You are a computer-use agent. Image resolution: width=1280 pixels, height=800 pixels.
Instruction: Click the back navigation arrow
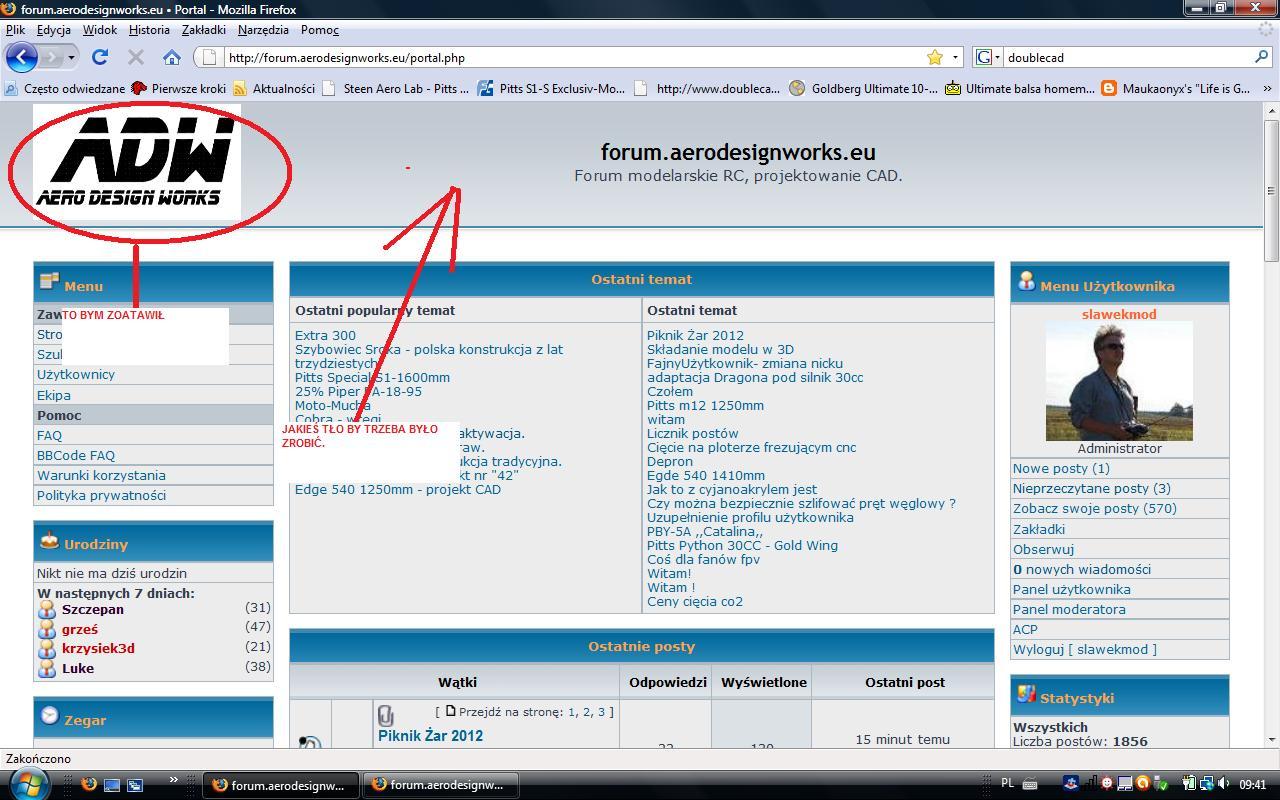(x=21, y=57)
